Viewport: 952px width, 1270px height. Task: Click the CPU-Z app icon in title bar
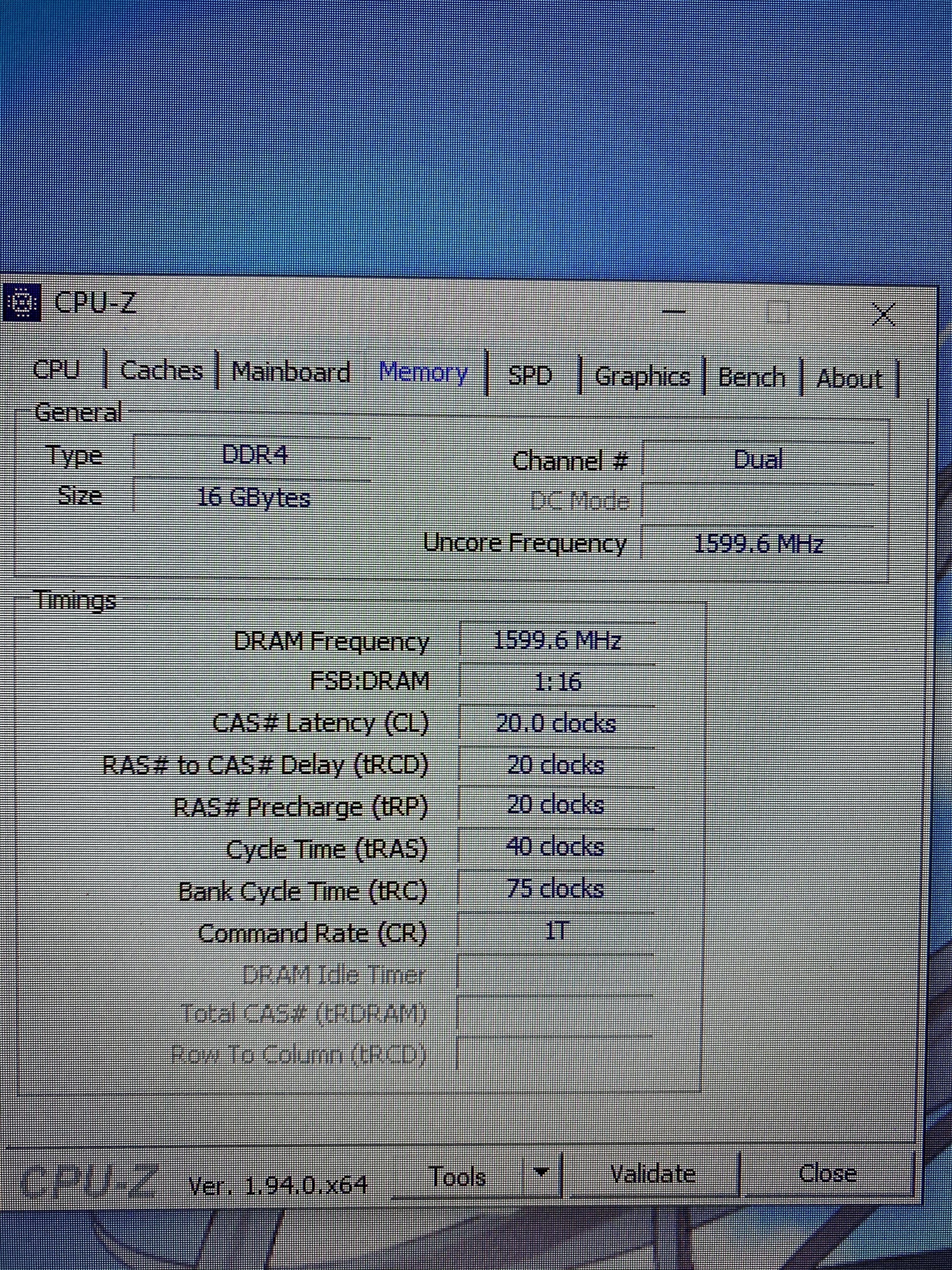pyautogui.click(x=22, y=303)
